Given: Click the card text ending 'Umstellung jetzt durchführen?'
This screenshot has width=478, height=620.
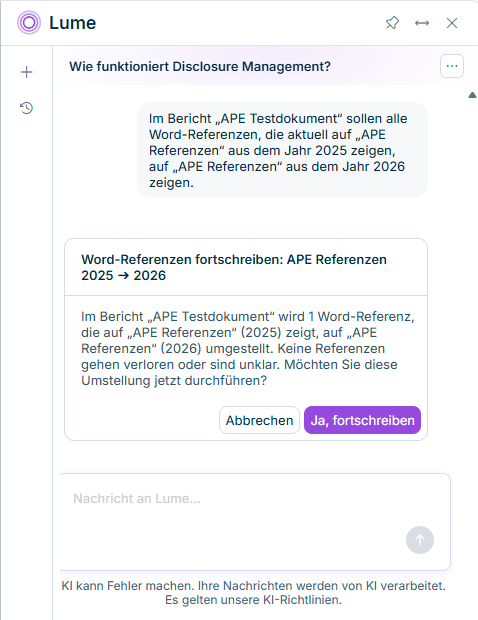Looking at the screenshot, I should click(248, 348).
